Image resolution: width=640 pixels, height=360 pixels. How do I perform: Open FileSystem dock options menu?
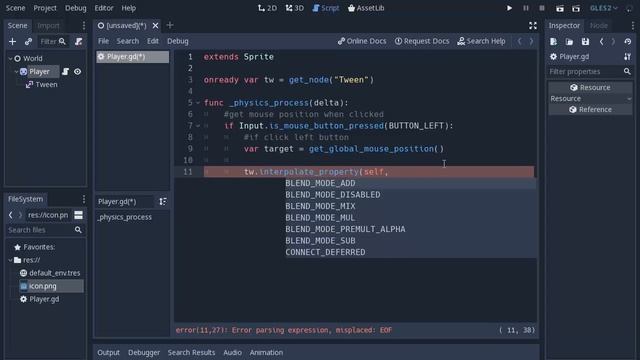click(84, 199)
